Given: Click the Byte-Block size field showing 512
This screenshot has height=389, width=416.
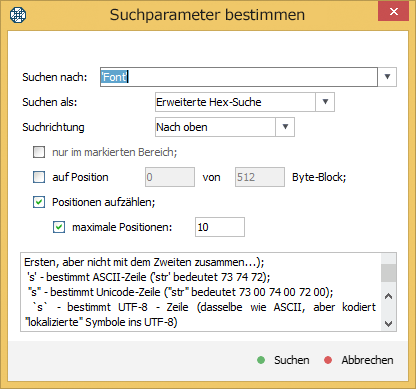Looking at the screenshot, I should 260,177.
